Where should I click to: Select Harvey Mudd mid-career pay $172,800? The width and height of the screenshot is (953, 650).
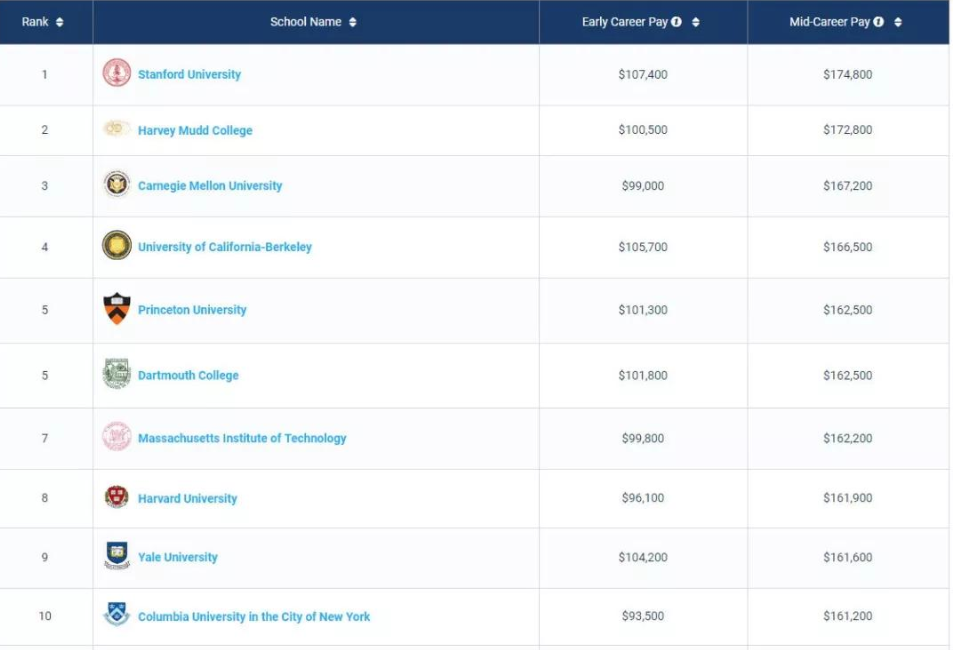click(847, 130)
